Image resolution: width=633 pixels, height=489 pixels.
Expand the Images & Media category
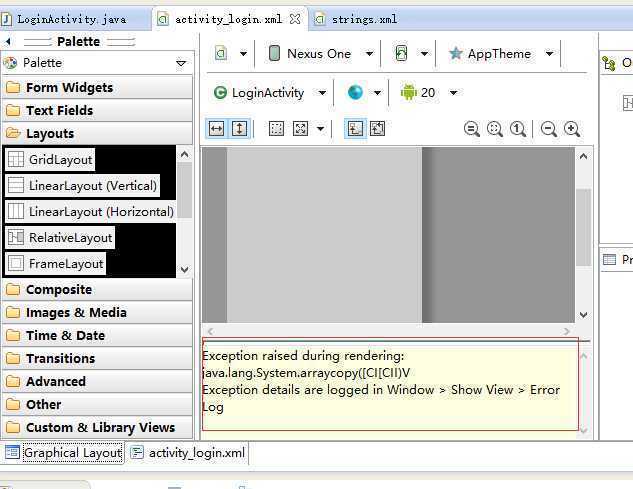click(97, 312)
